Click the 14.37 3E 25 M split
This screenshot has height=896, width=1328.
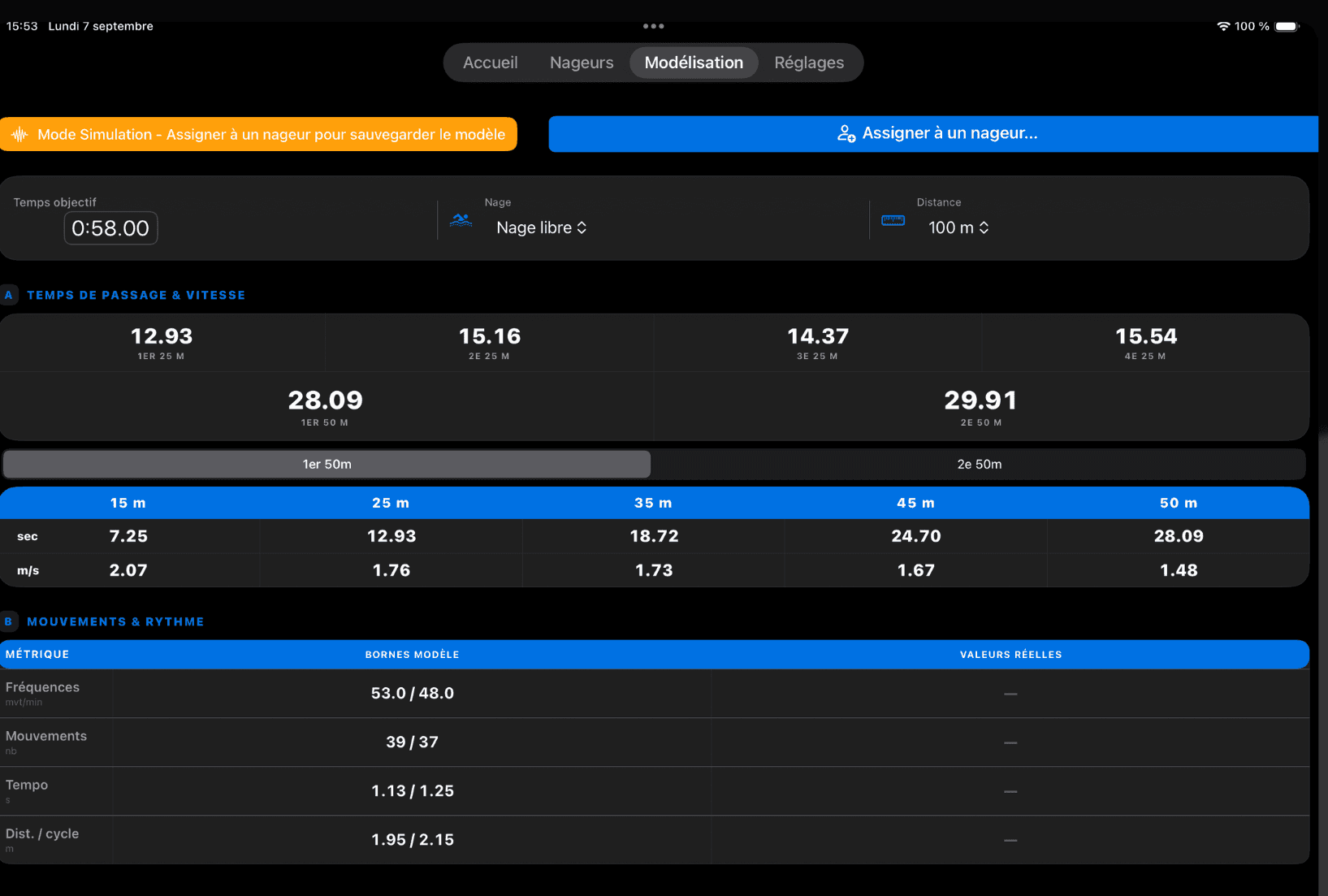(818, 343)
